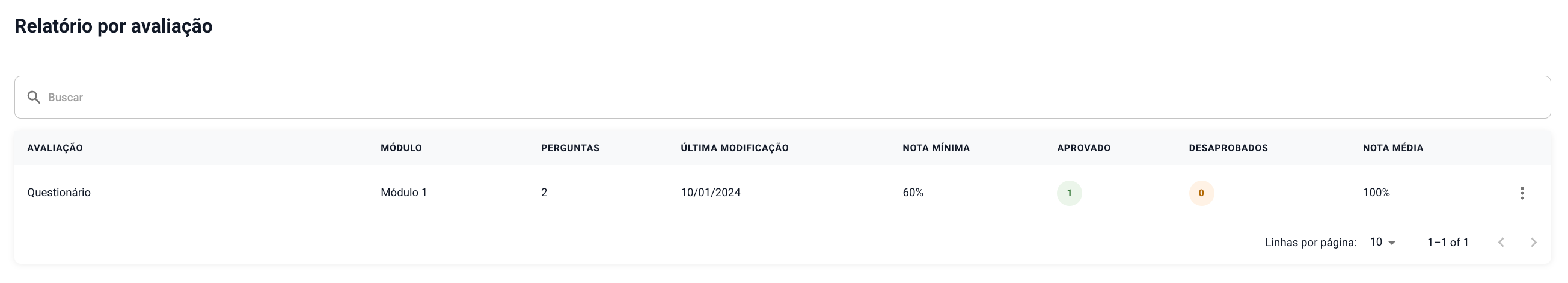Focus the Buscar search field
This screenshot has width=1568, height=283.
[782, 98]
